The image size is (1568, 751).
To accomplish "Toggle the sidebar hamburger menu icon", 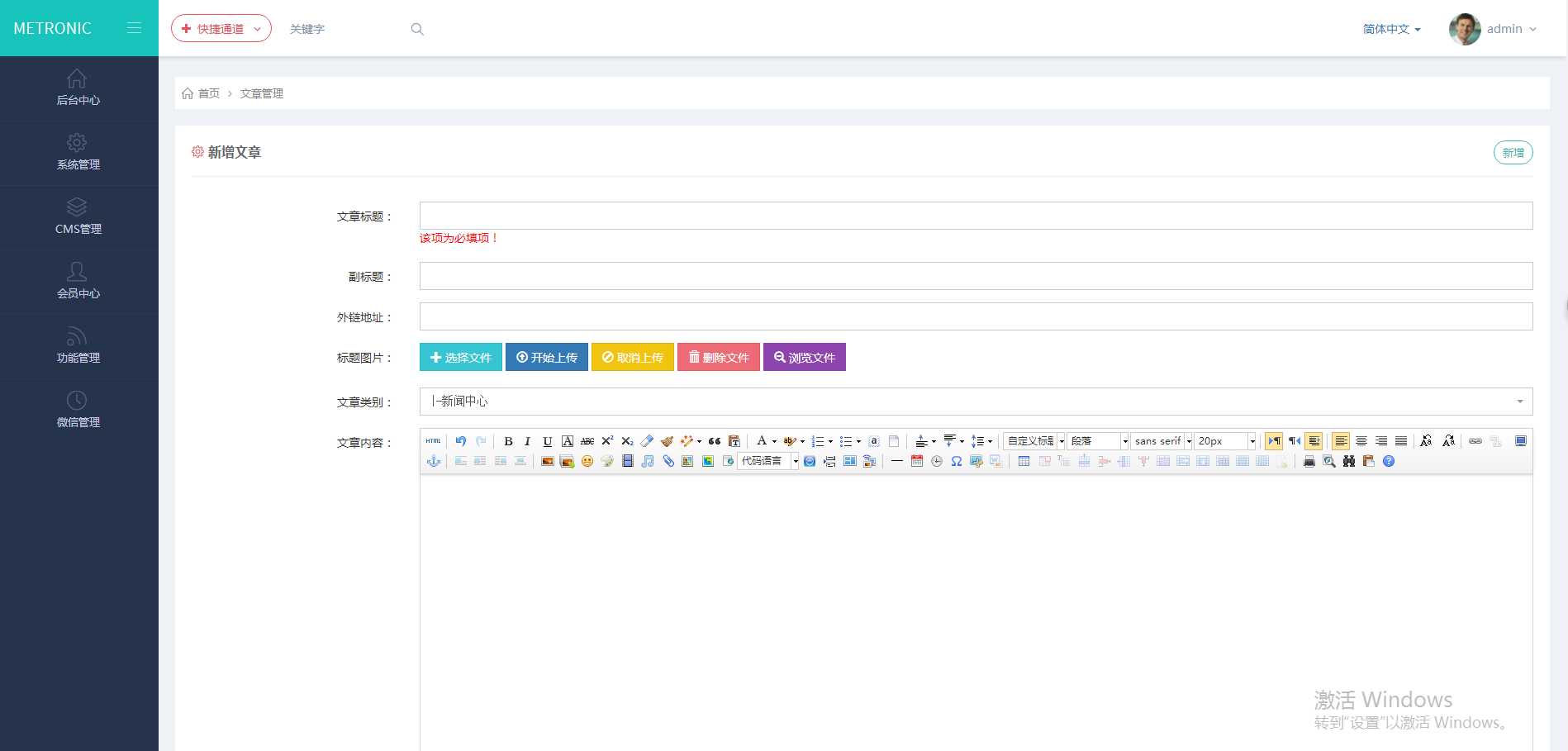I will pos(134,28).
